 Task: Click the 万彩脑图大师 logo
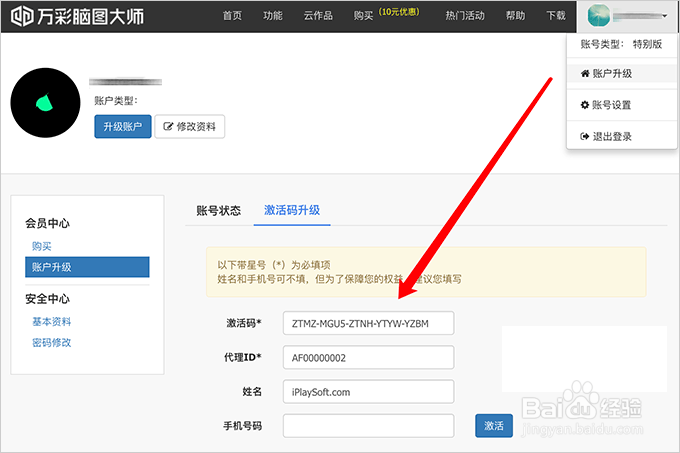tap(77, 16)
